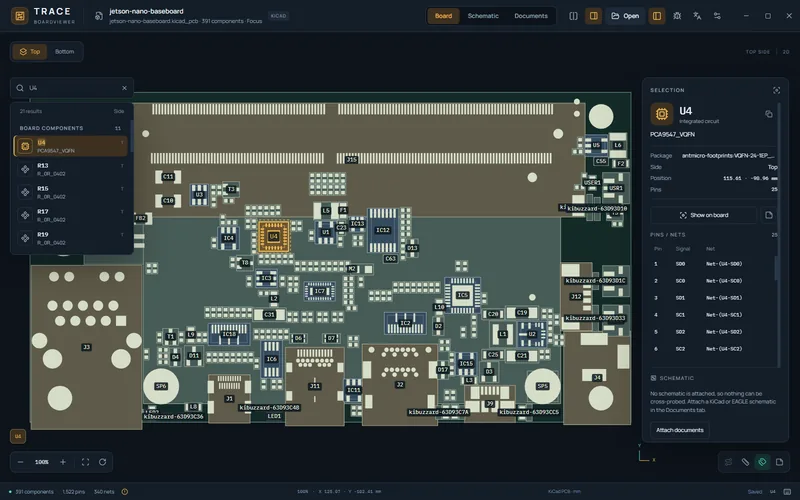Click the page document icon in bottom toolbar

[779, 462]
